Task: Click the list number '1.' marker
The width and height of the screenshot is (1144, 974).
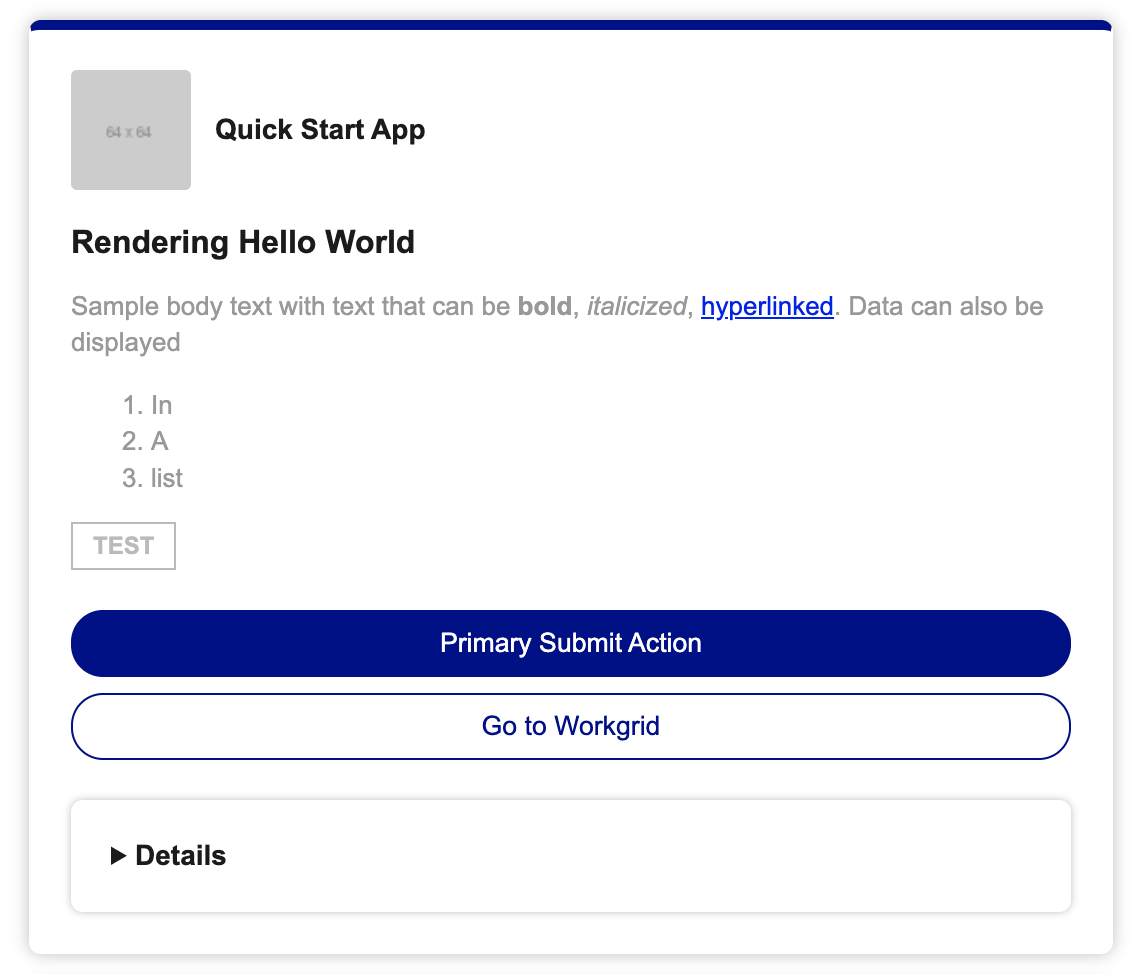Action: click(133, 405)
